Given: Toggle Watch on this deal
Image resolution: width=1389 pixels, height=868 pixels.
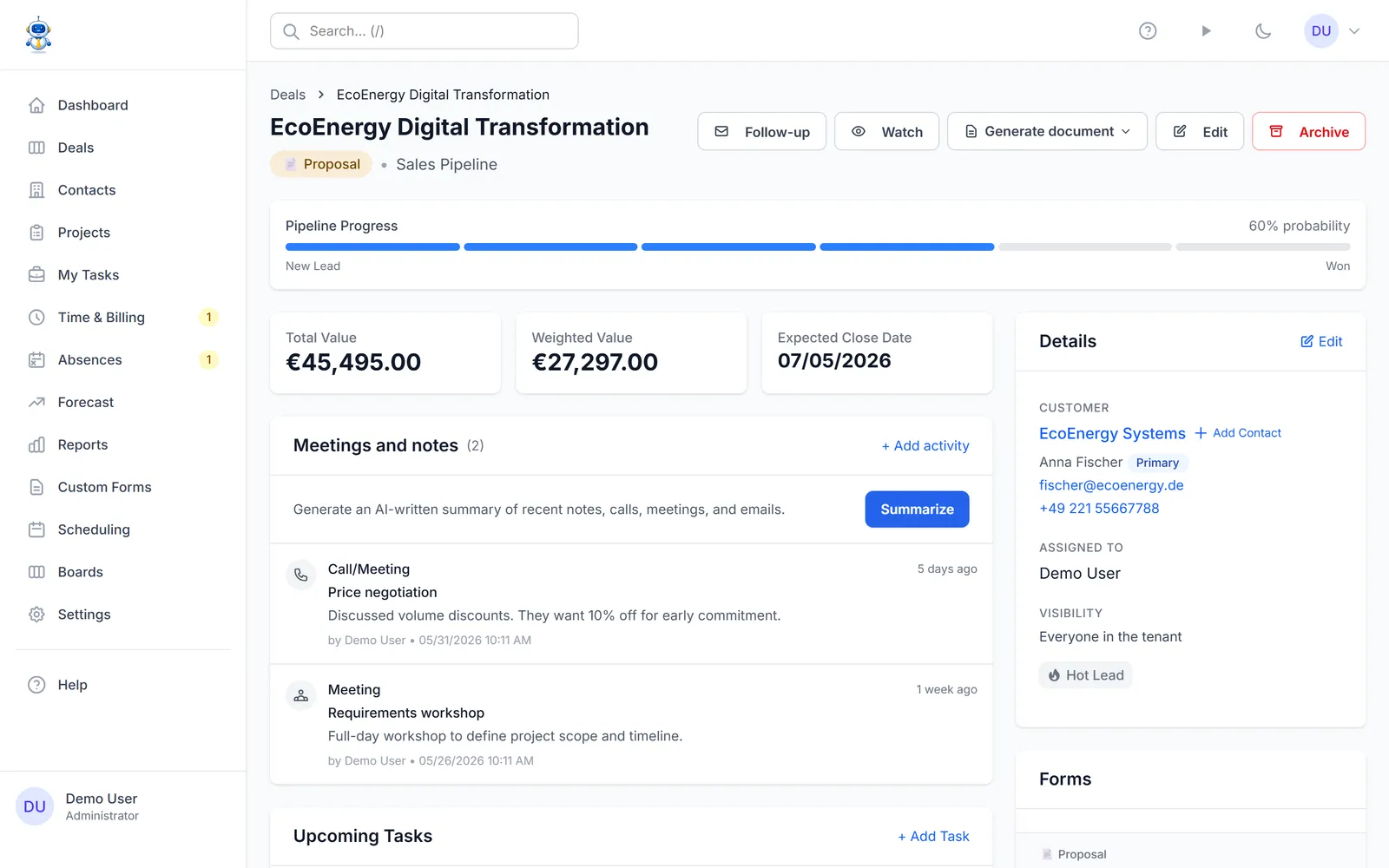Looking at the screenshot, I should click(x=886, y=131).
